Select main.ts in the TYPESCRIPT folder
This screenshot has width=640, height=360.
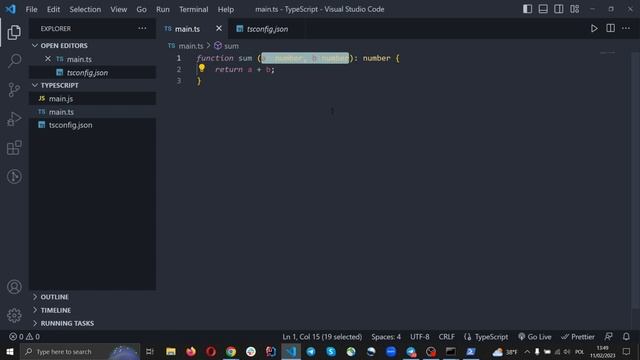pyautogui.click(x=92, y=112)
